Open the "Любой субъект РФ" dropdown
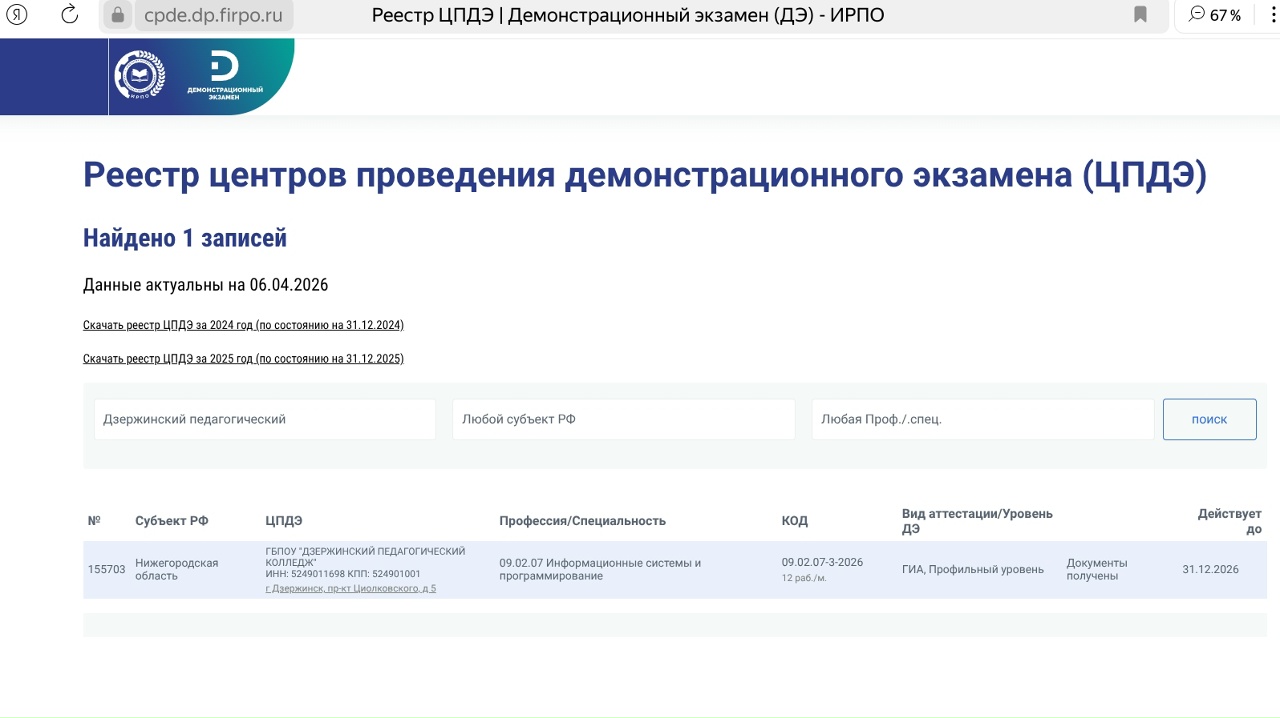The image size is (1280, 718). 623,420
